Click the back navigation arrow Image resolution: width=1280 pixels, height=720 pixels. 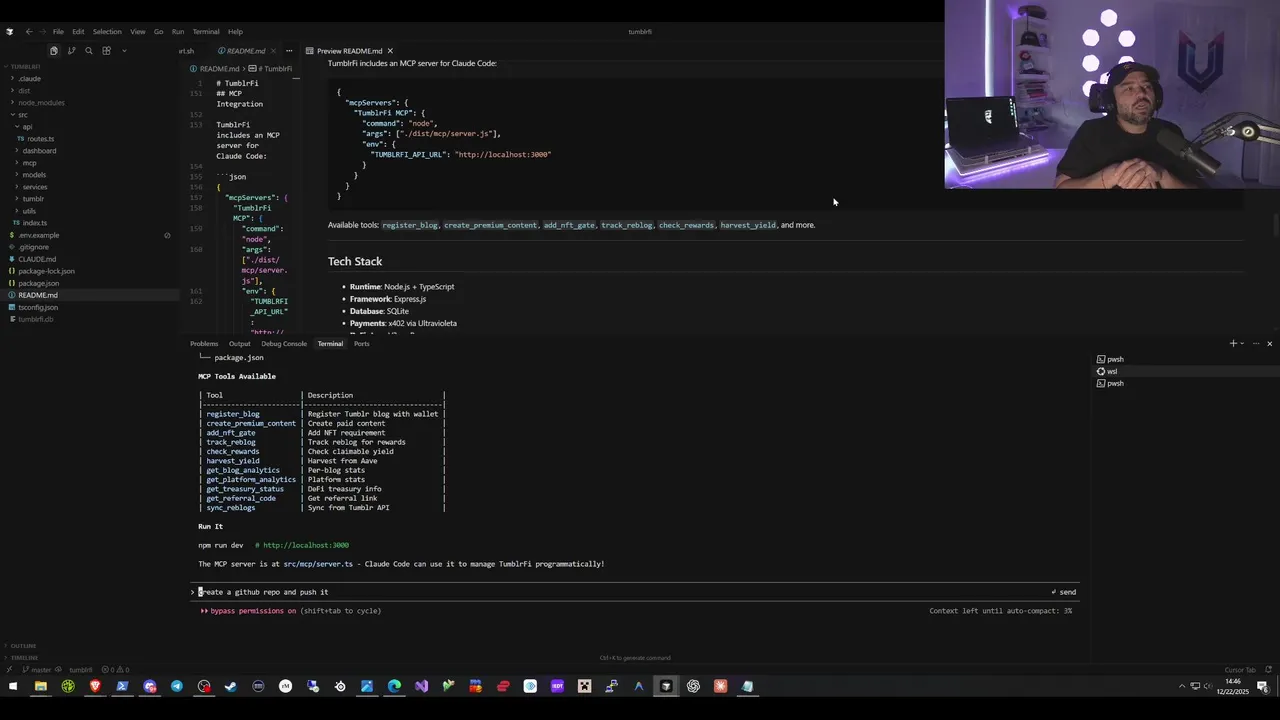[28, 32]
